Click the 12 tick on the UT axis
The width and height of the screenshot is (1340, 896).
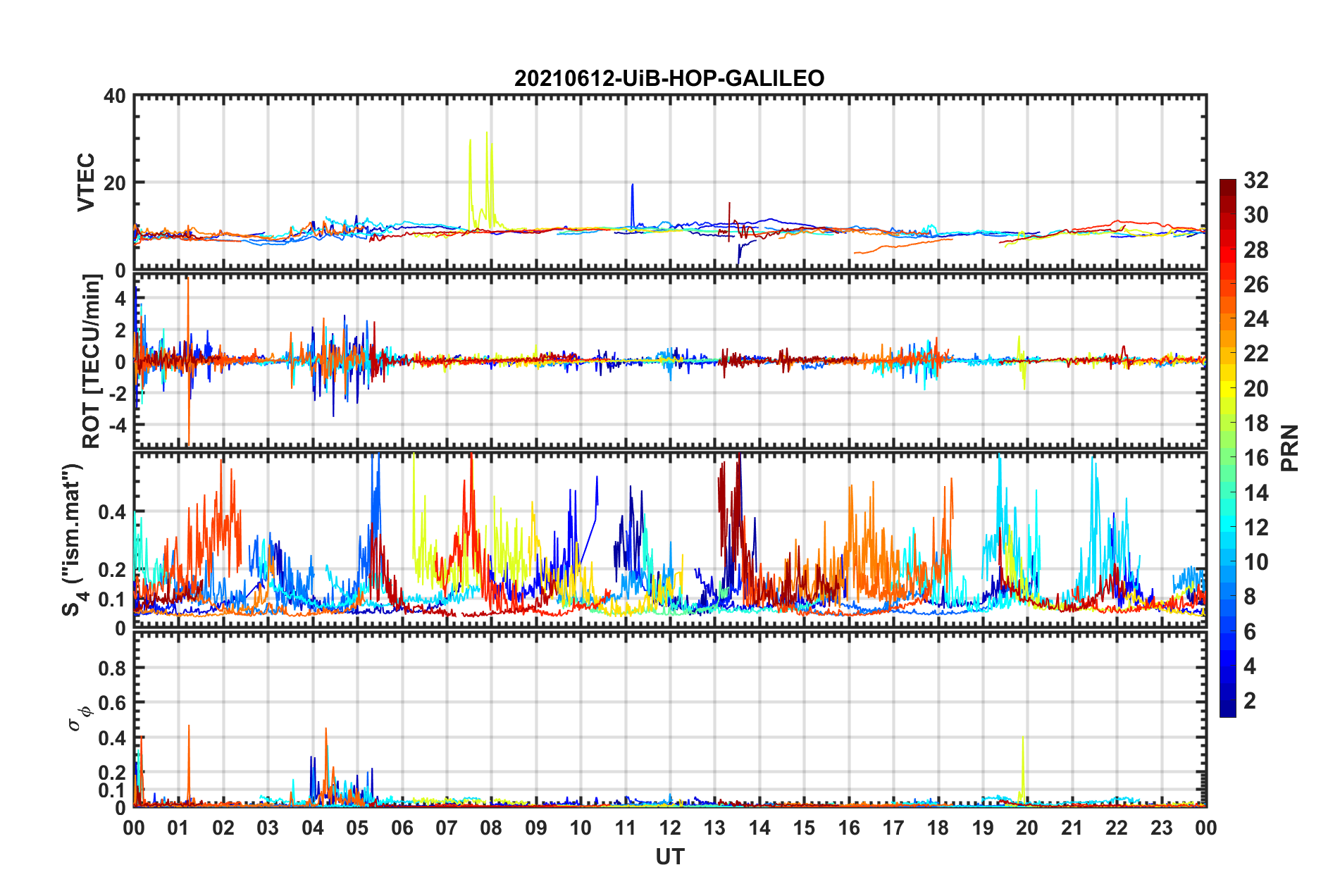coord(670,828)
